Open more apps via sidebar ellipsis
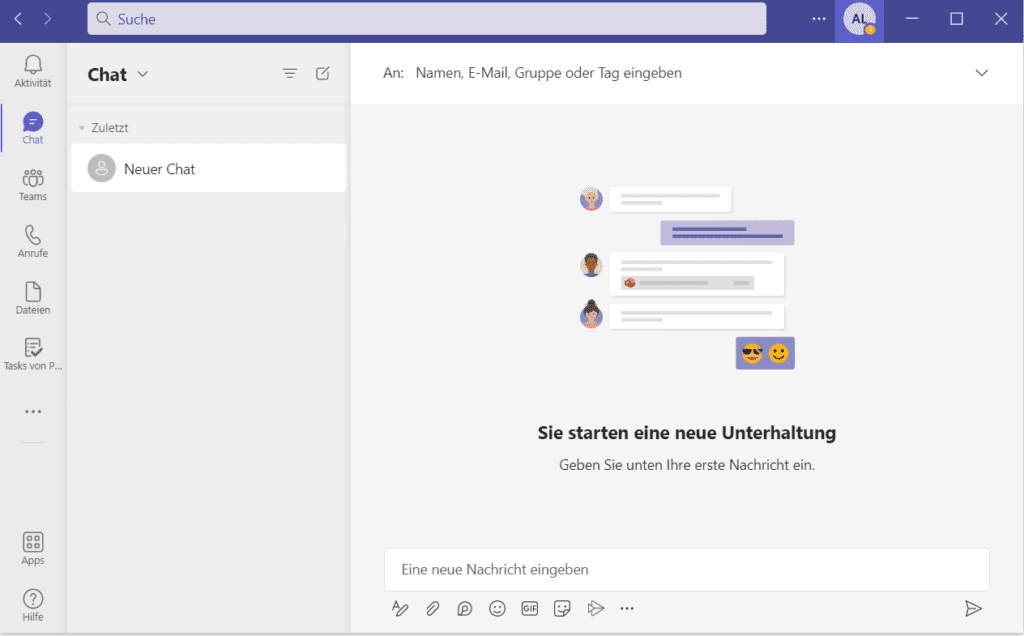This screenshot has width=1024, height=636. [33, 411]
